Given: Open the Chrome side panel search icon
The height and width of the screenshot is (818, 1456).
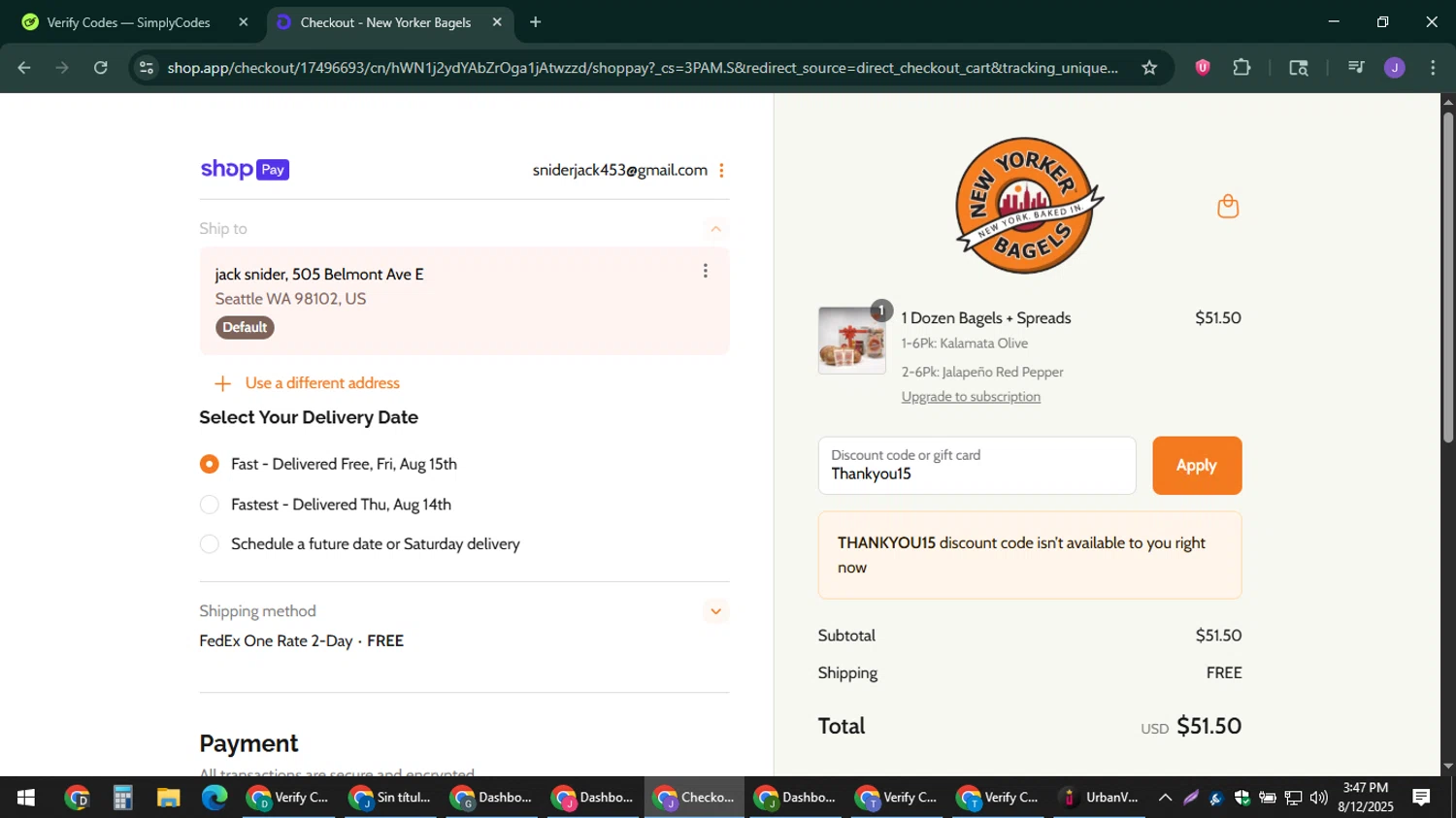Looking at the screenshot, I should pos(1299,68).
